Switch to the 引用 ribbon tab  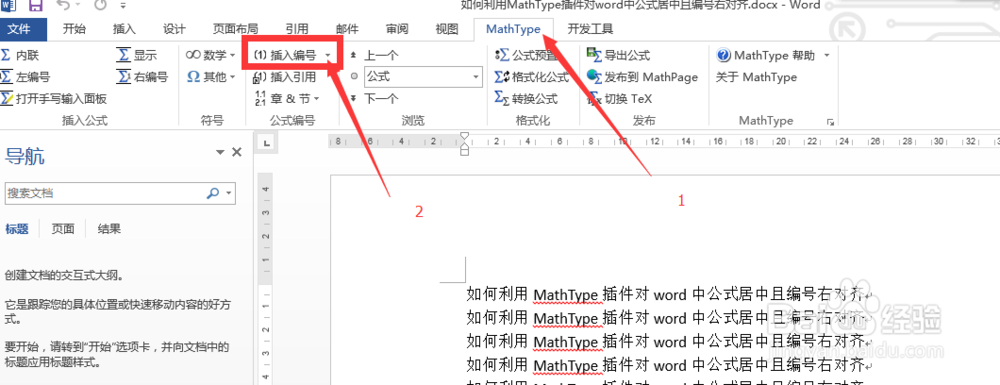(x=297, y=29)
